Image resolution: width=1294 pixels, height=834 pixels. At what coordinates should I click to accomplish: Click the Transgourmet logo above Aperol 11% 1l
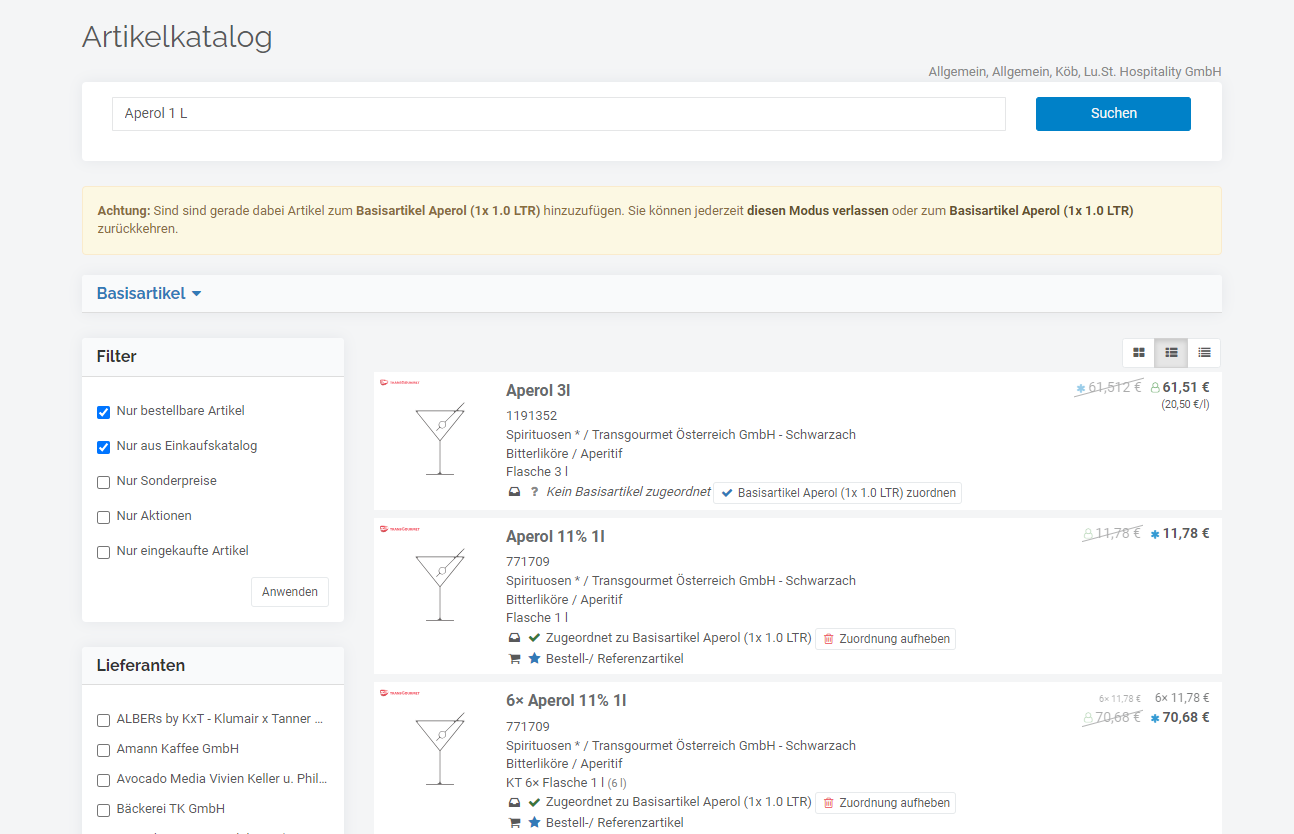pos(400,528)
